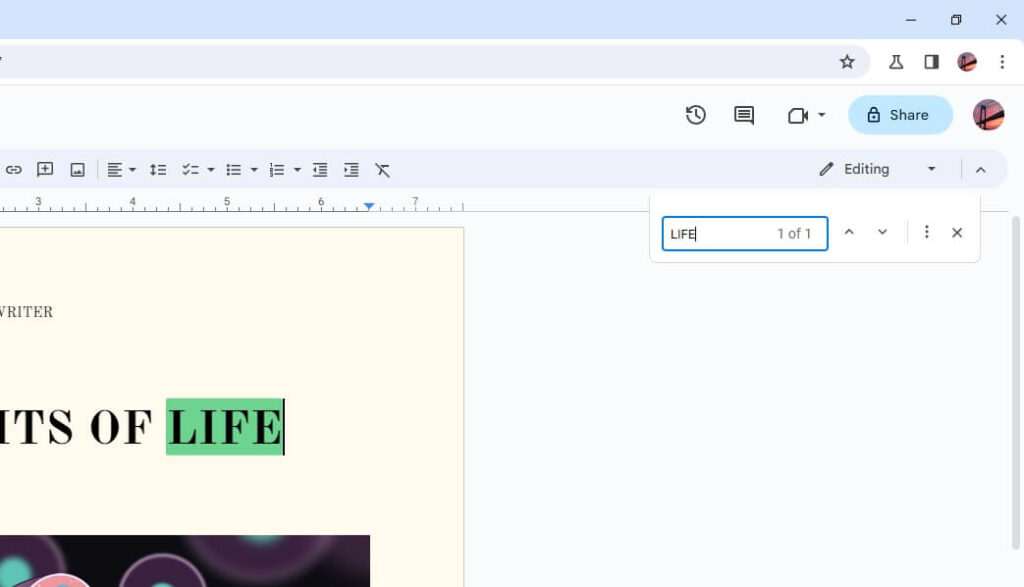Bookmark this page with the star icon

(847, 61)
